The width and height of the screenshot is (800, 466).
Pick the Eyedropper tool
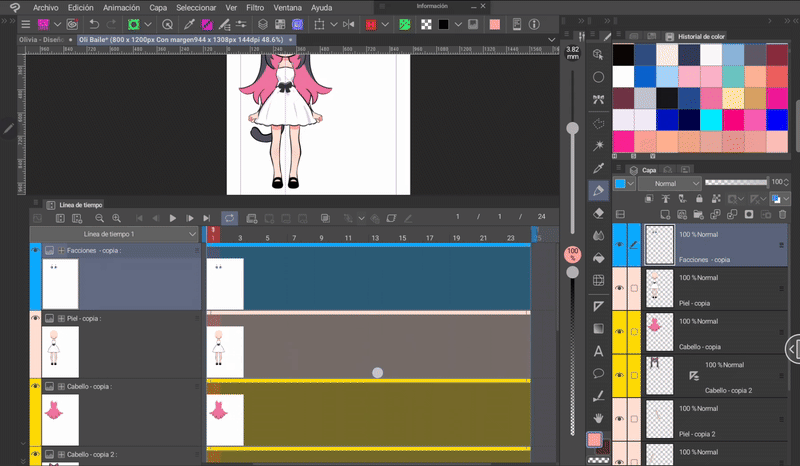pyautogui.click(x=598, y=167)
